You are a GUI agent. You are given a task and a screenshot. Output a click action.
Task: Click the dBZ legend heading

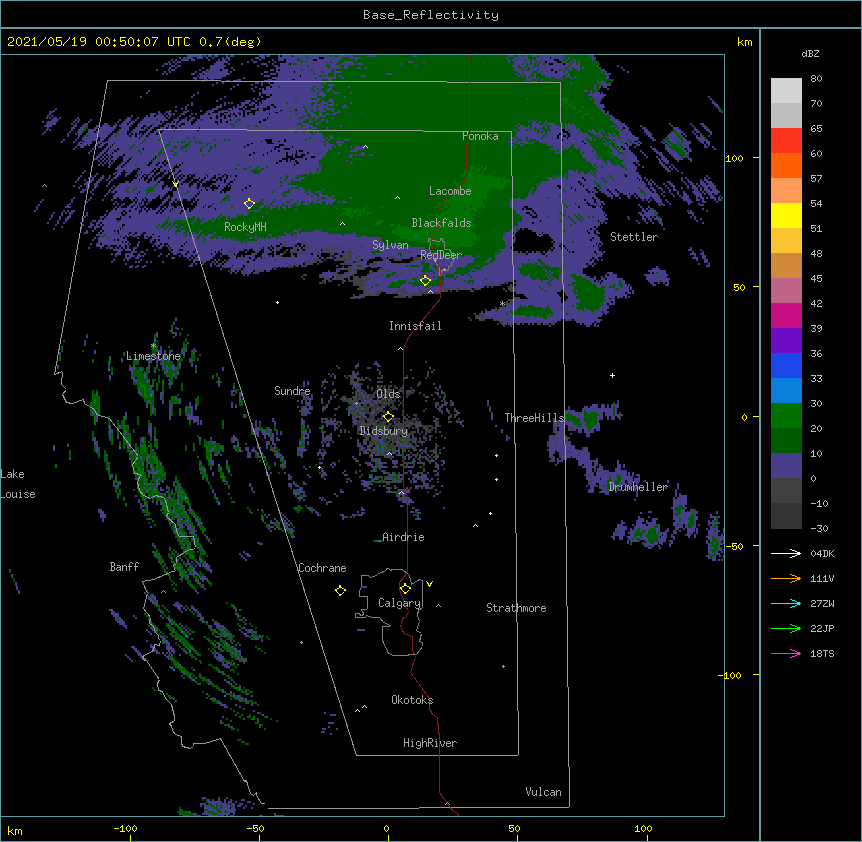point(810,54)
